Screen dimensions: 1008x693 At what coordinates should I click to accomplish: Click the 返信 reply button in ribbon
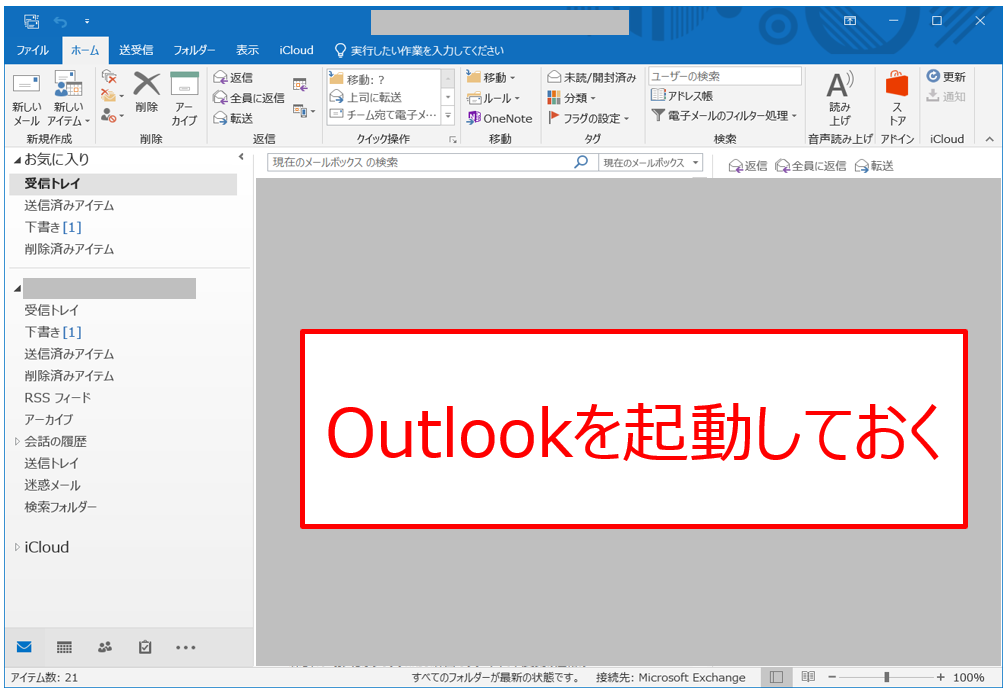coord(233,78)
